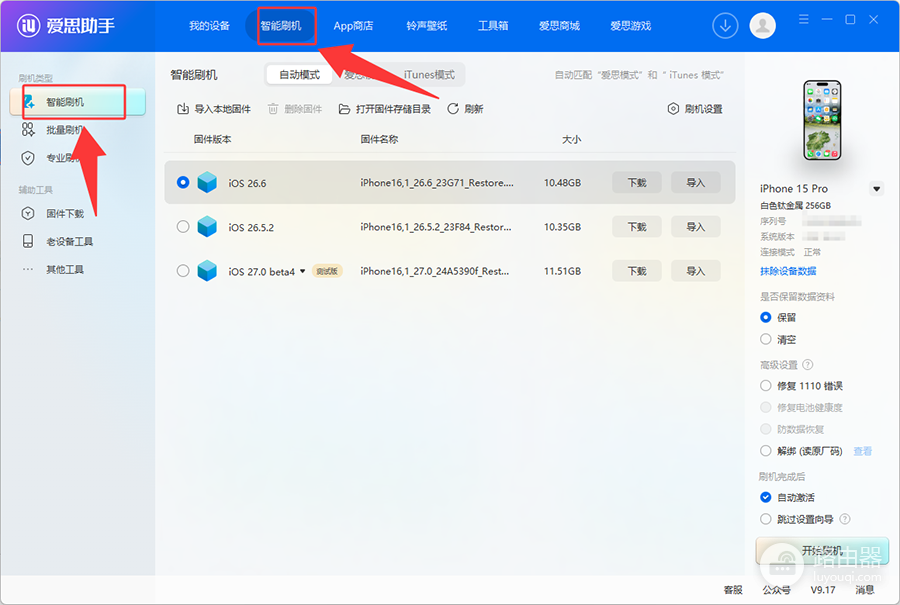
Task: Open 爱思商城 tab
Action: pyautogui.click(x=559, y=26)
